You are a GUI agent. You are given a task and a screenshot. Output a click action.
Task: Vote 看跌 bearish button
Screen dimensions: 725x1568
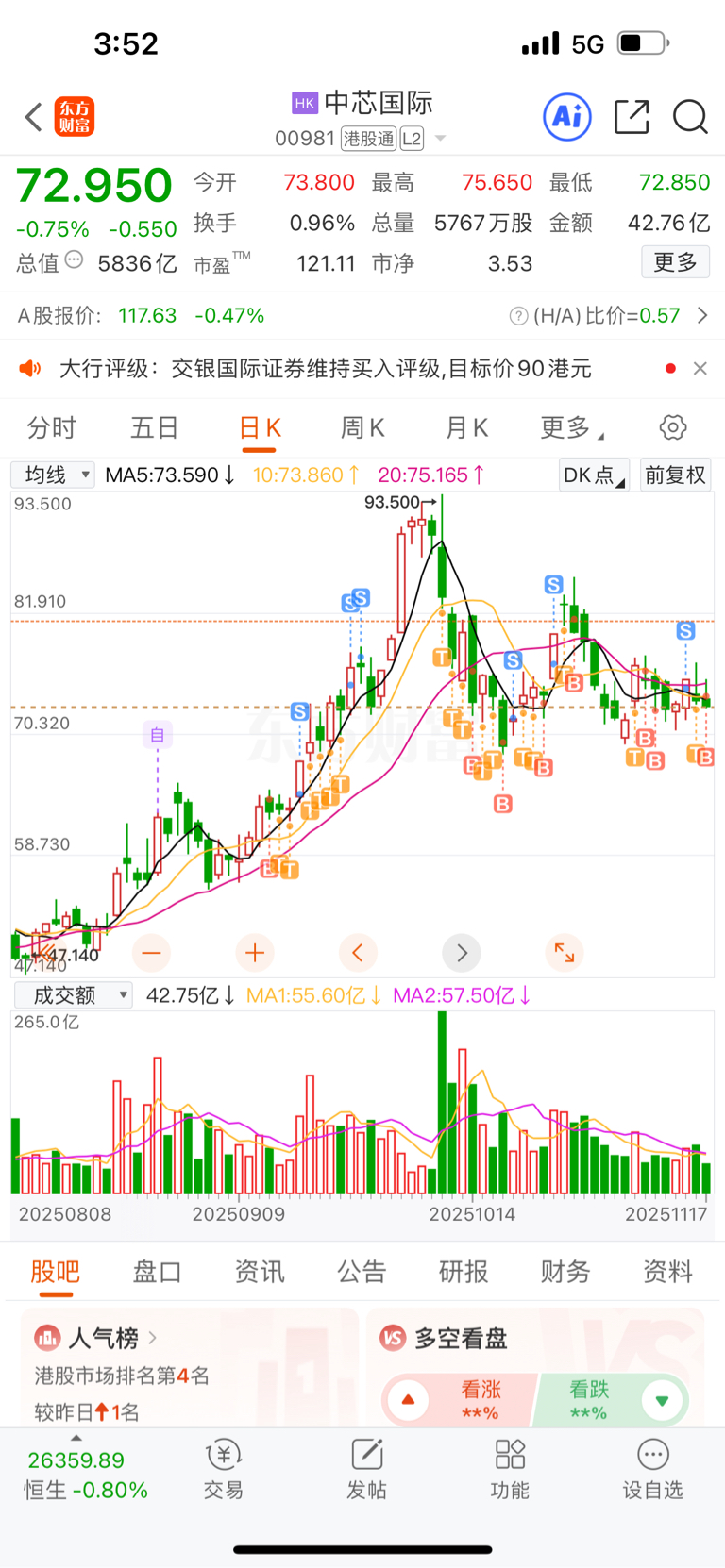(x=612, y=1401)
